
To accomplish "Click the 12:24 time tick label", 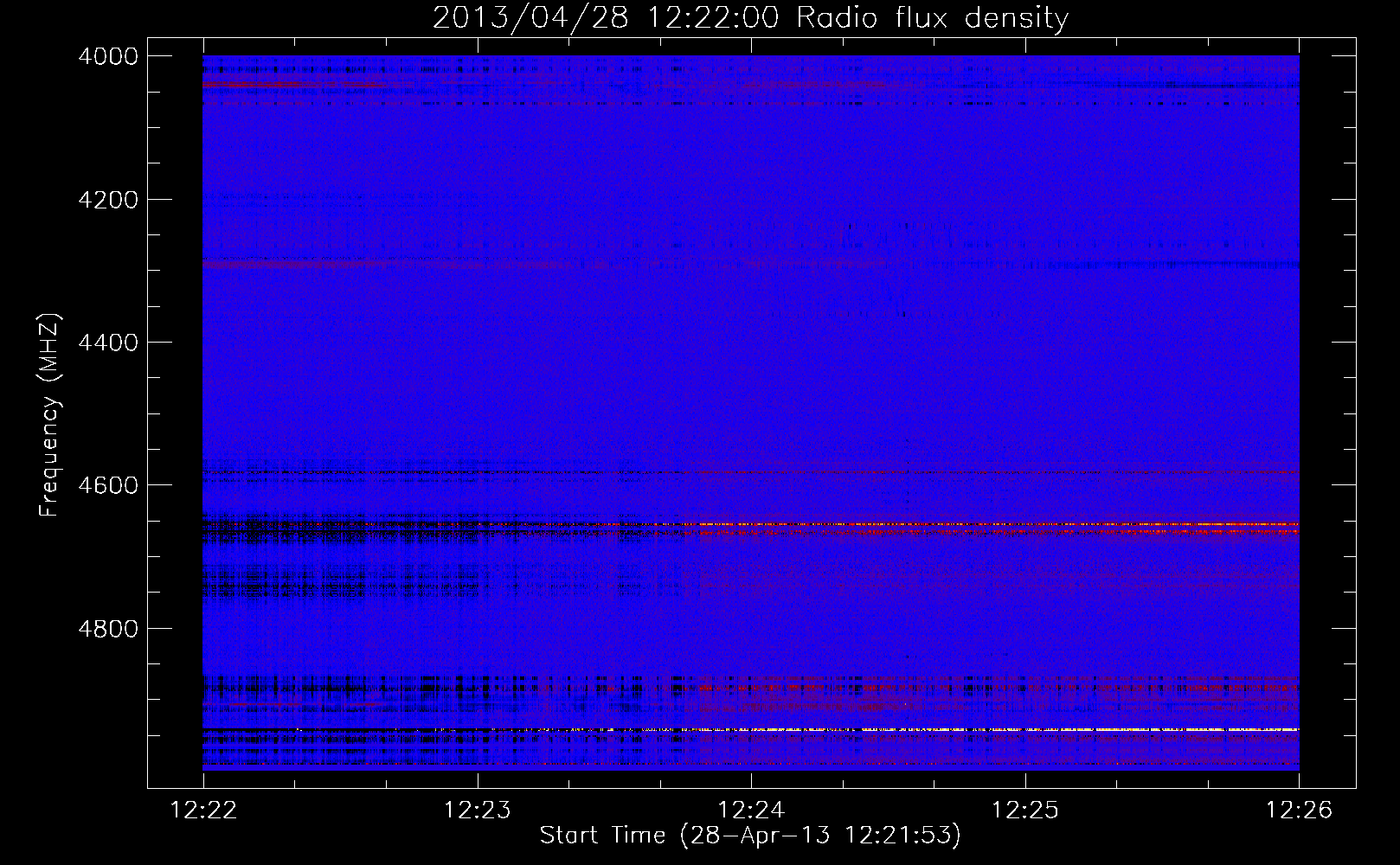I will coord(751,811).
